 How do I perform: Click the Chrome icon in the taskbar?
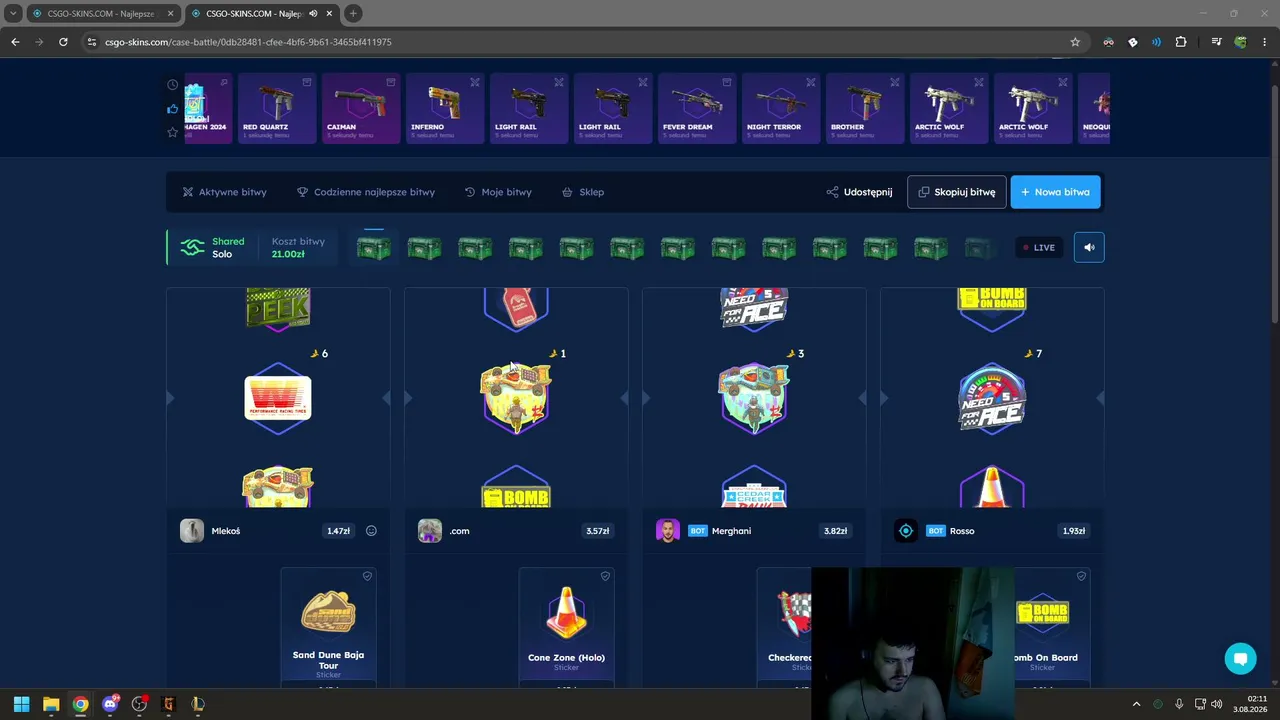point(80,704)
